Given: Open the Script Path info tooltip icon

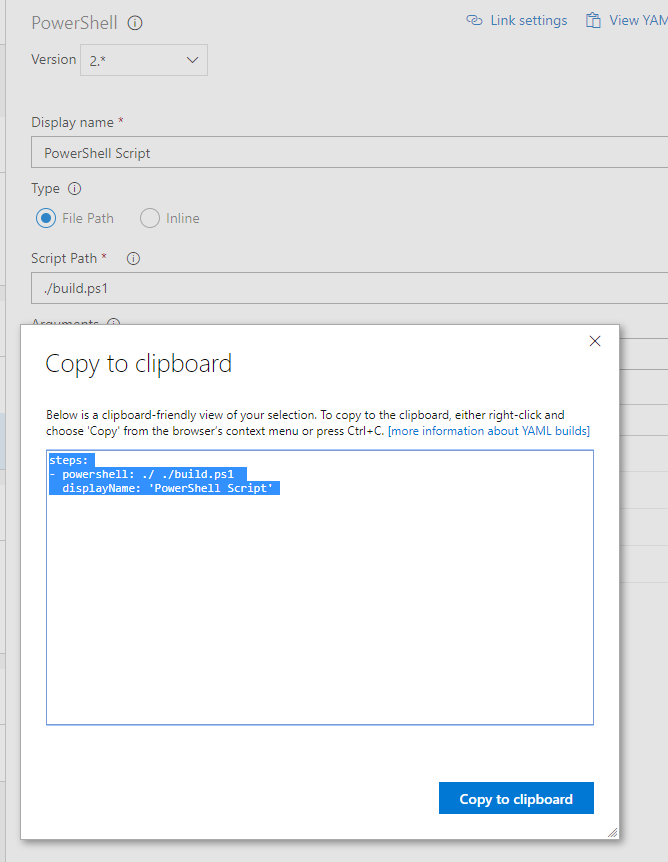Looking at the screenshot, I should pyautogui.click(x=134, y=258).
